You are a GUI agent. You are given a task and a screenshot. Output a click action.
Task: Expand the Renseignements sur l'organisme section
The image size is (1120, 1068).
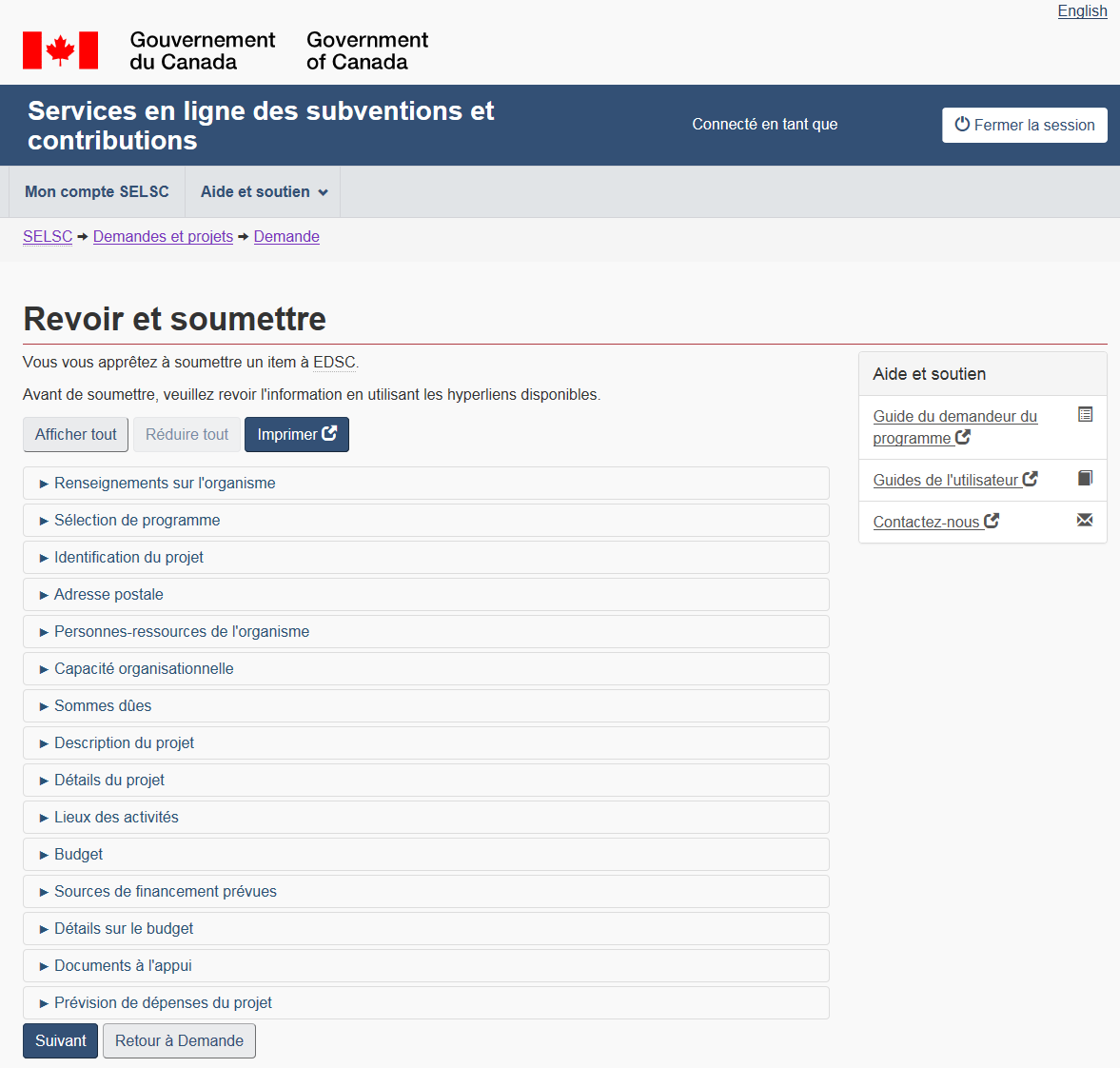pos(165,484)
